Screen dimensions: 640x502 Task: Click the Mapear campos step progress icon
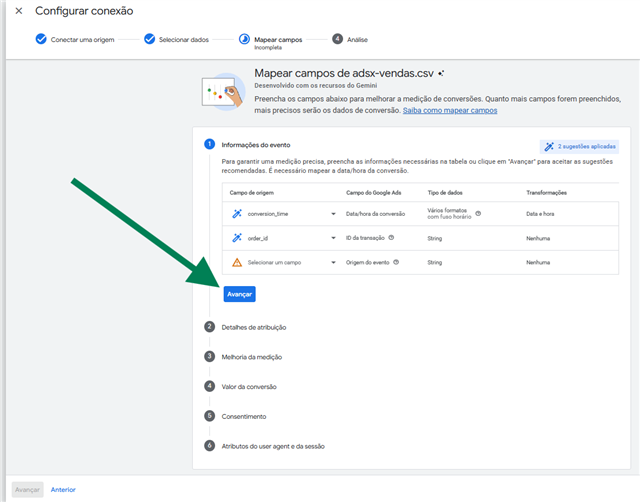tap(244, 39)
